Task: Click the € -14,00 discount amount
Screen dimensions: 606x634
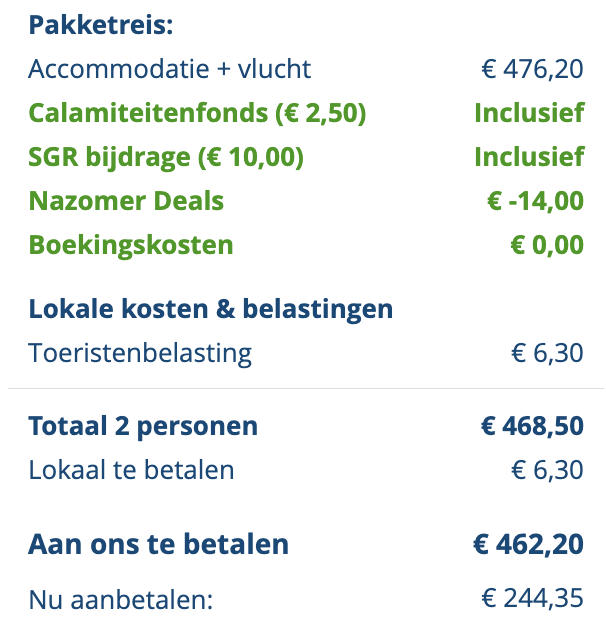Action: click(535, 201)
